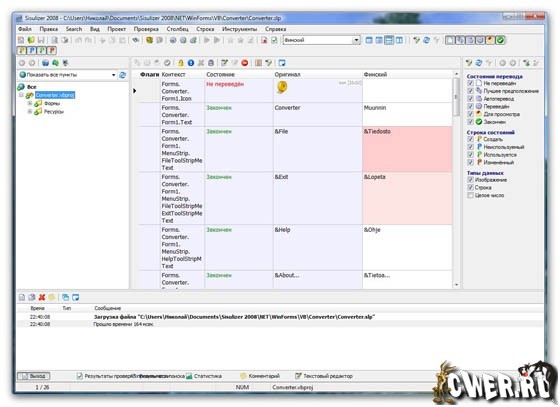The width and height of the screenshot is (560, 407).
Task: Click the edit pencil icon above the grid
Action: pos(224,63)
